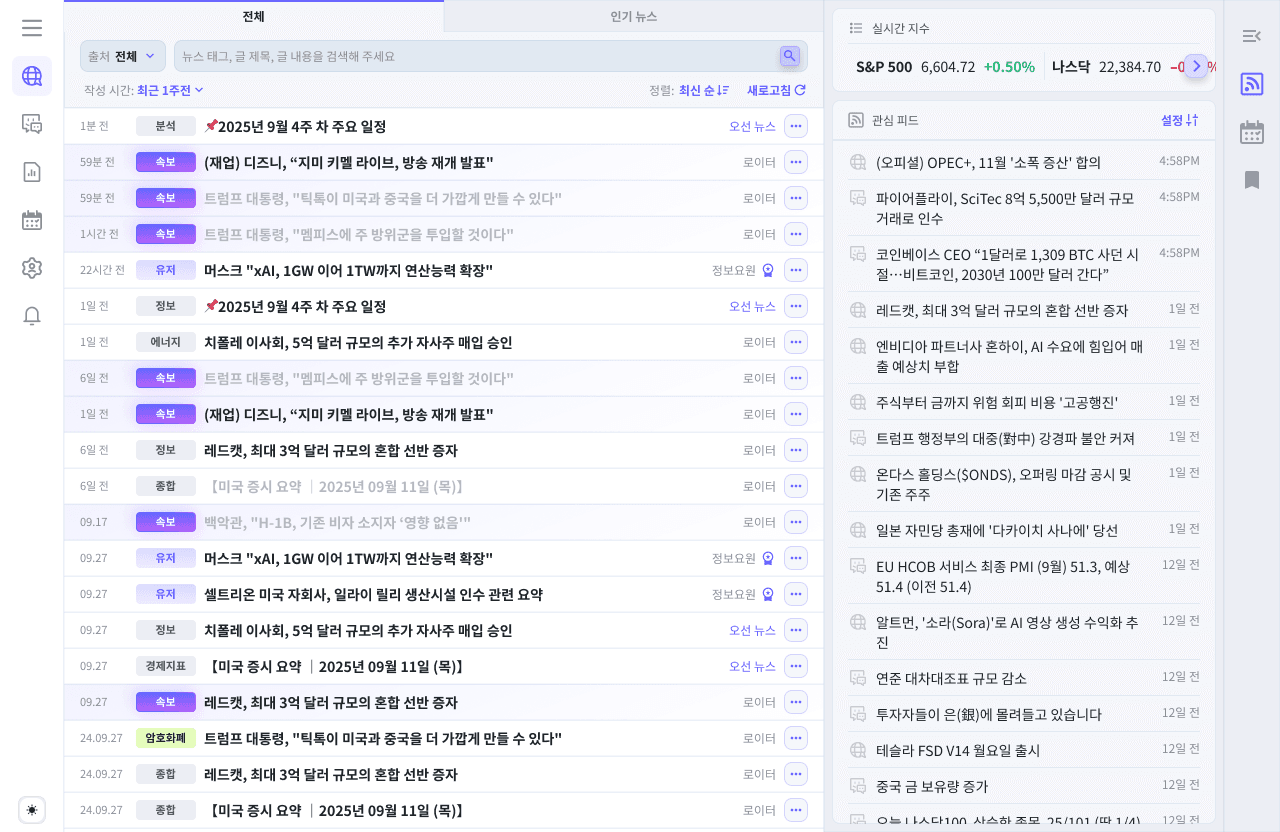Viewport: 1280px width, 832px height.
Task: Open the 최근 1주전 time range dropdown
Action: pyautogui.click(x=170, y=90)
